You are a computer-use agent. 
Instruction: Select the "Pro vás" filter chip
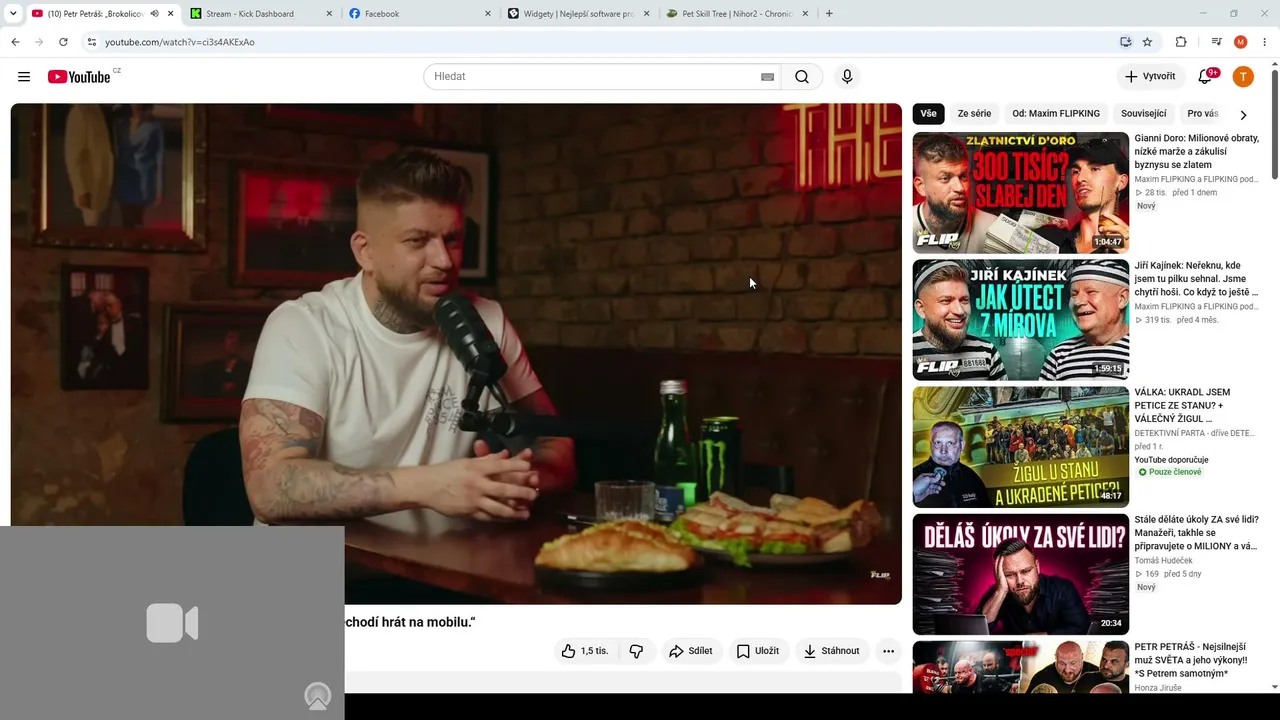point(1203,114)
